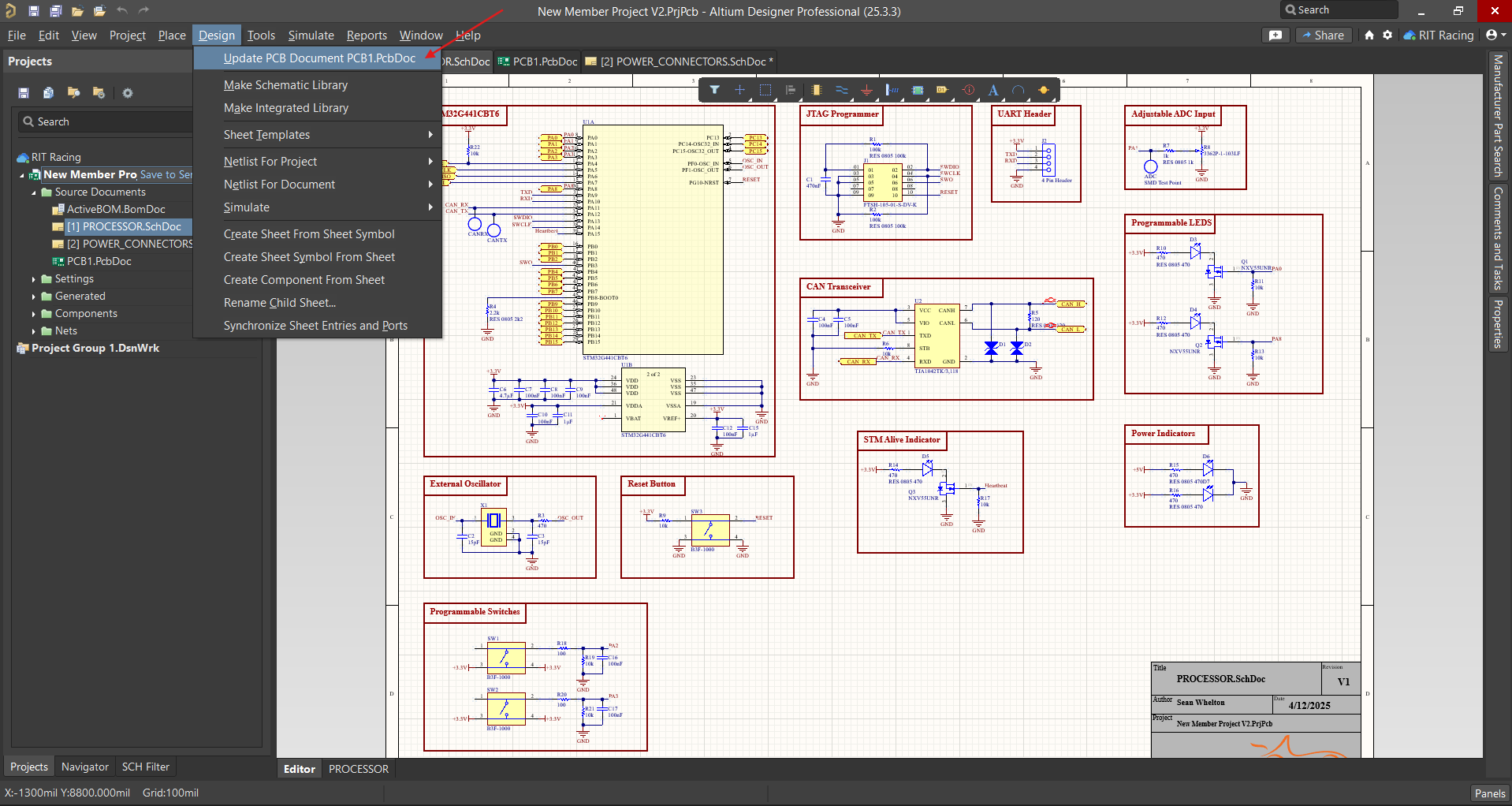Click the save icon in the Projects panel toolbar
Screen dimensions: 1512x806
coord(24,93)
